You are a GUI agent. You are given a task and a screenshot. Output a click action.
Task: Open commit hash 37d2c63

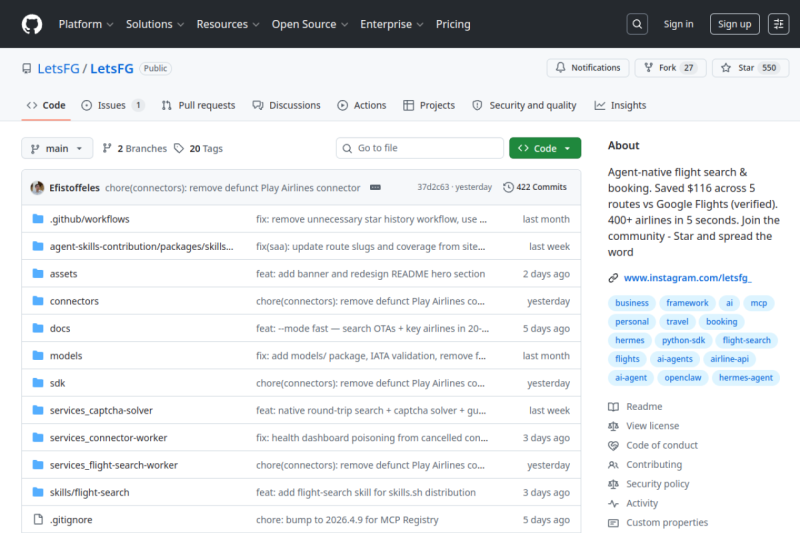click(433, 187)
